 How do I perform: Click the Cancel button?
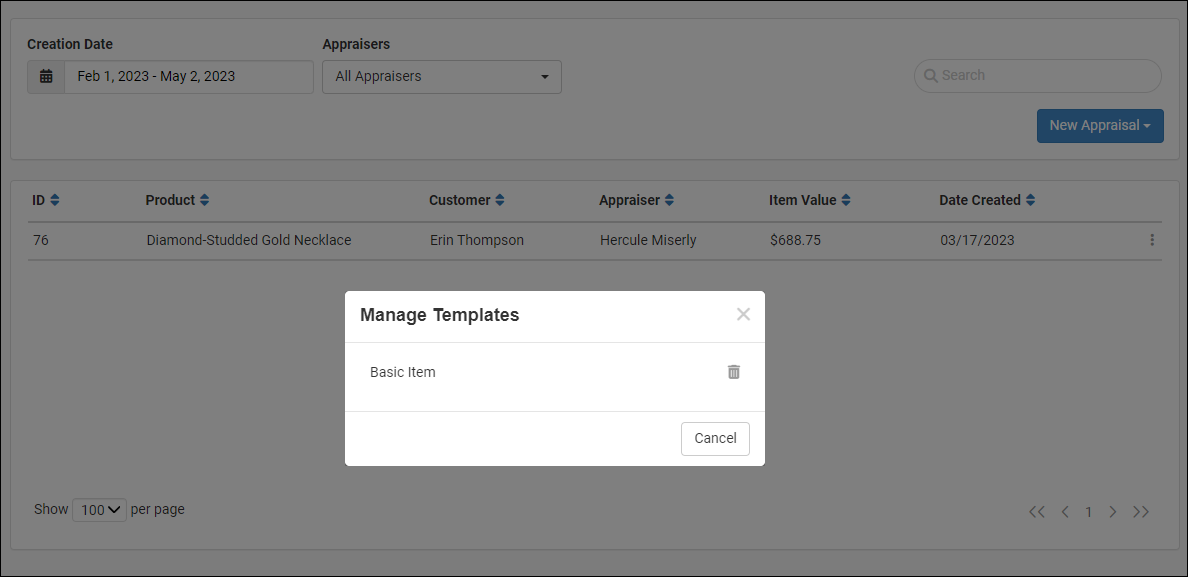point(715,438)
